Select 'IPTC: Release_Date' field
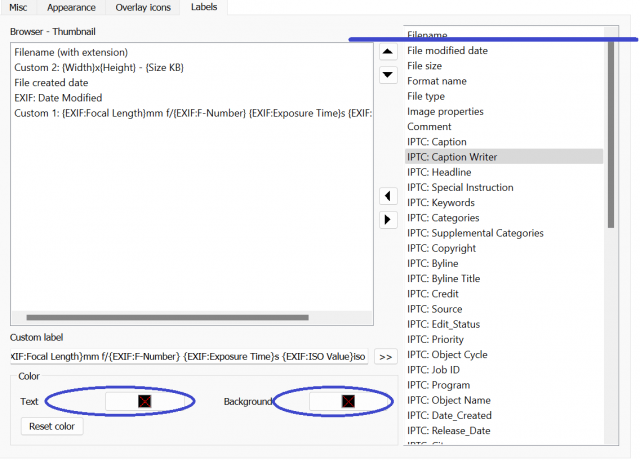This screenshot has width=640, height=460. pos(504,431)
